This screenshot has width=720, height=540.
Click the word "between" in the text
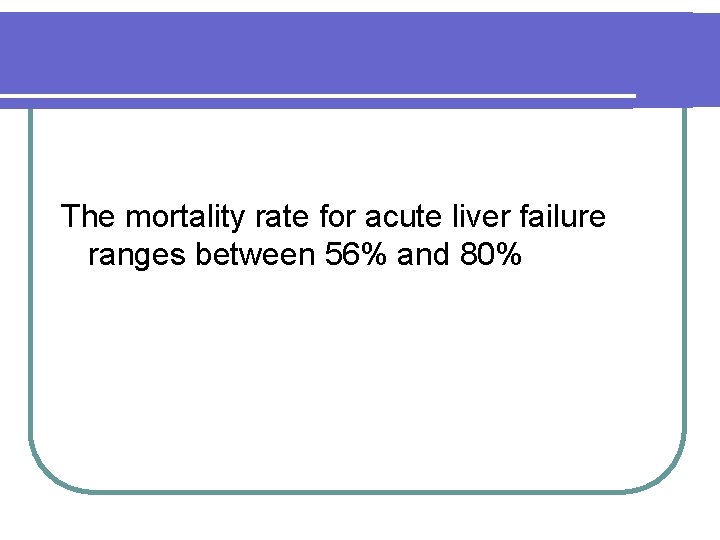pyautogui.click(x=256, y=256)
